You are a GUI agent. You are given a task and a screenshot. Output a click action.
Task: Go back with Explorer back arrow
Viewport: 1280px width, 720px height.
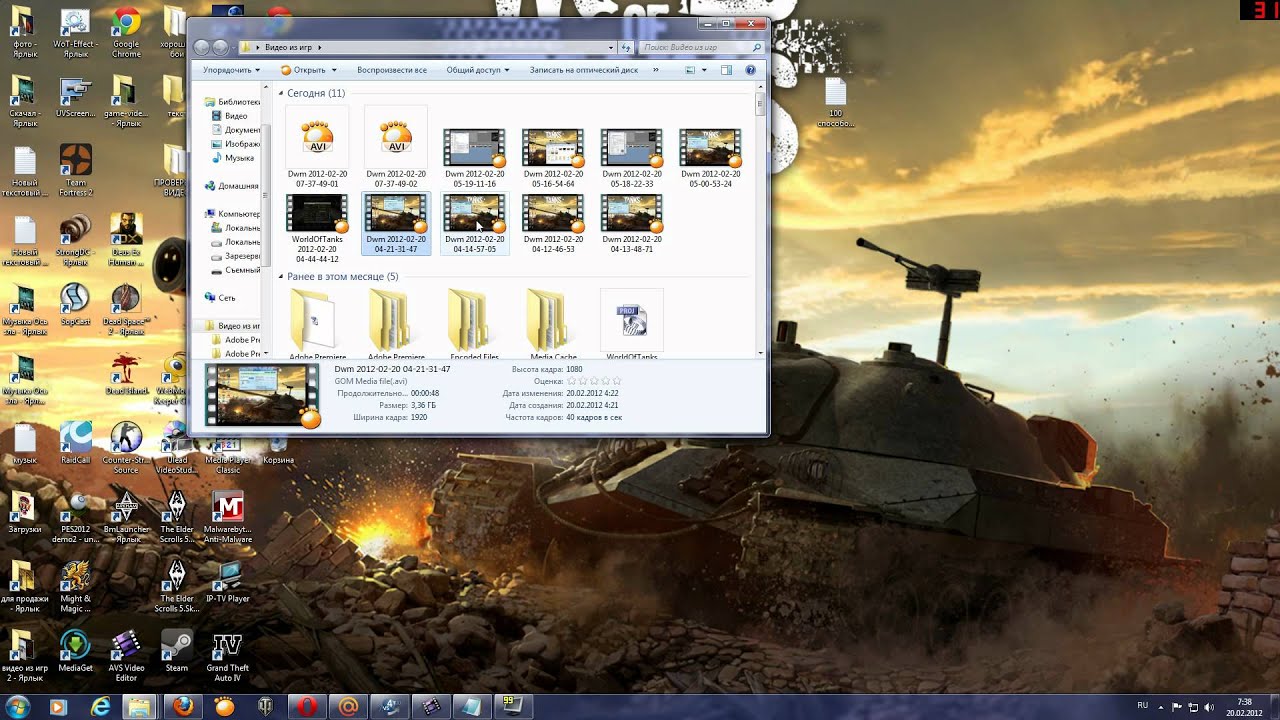point(202,47)
